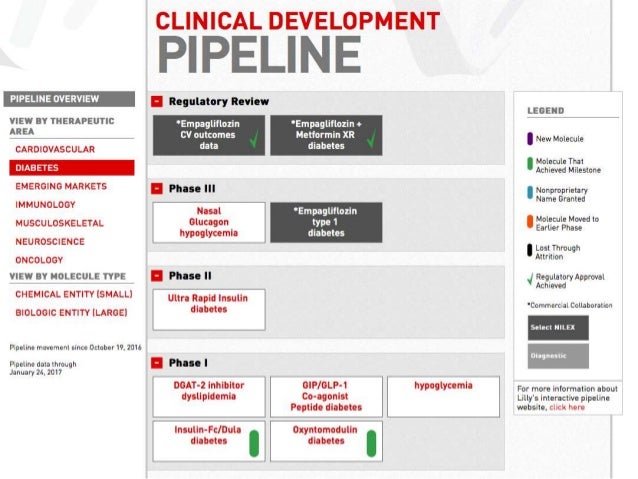The height and width of the screenshot is (479, 638).
Task: Select Oncology therapeutic area
Action: point(39,259)
